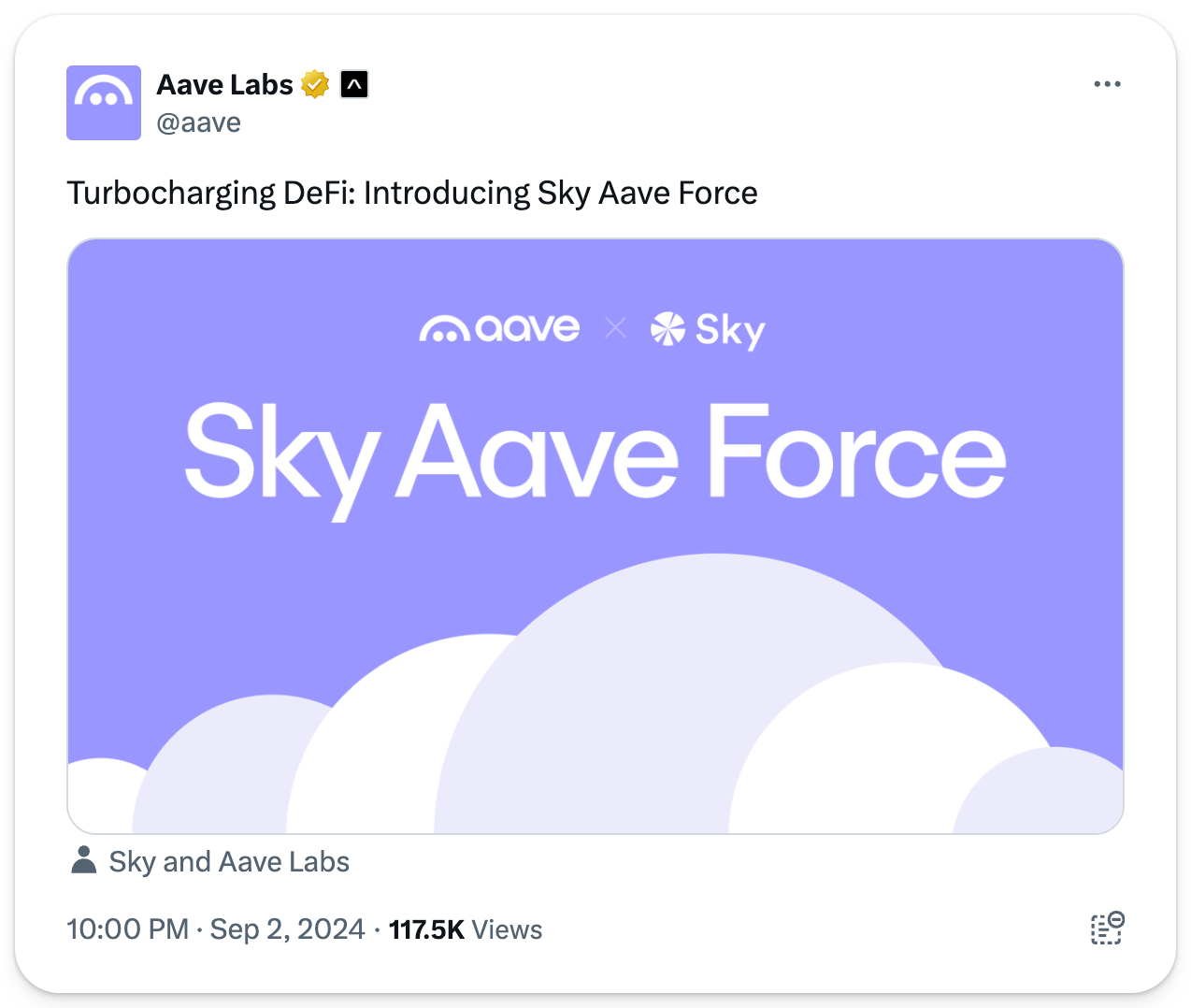Click the gold verified badge
Viewport: 1191px width, 1008px height.
pyautogui.click(x=316, y=84)
